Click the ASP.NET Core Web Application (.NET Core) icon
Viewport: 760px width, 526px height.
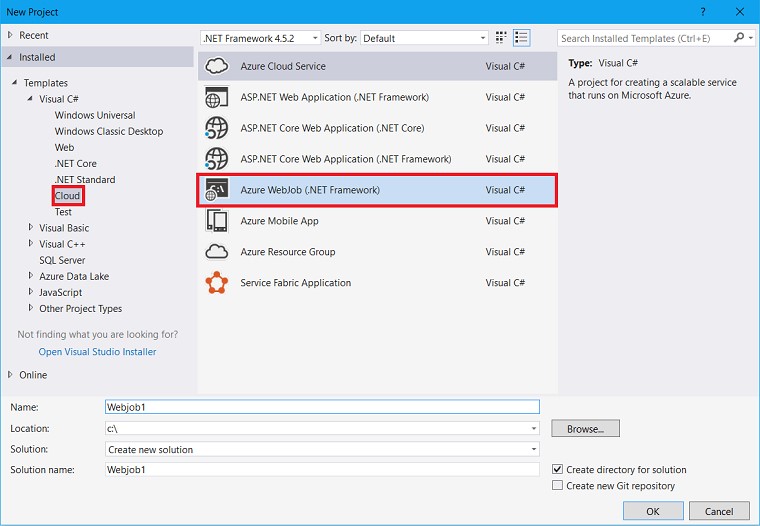coord(216,128)
